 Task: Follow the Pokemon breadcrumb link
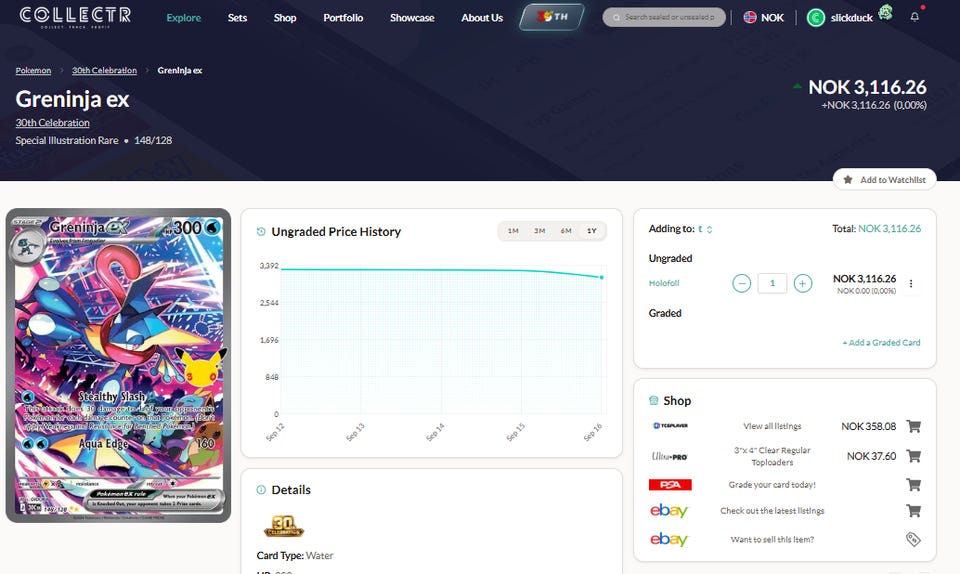(x=33, y=70)
